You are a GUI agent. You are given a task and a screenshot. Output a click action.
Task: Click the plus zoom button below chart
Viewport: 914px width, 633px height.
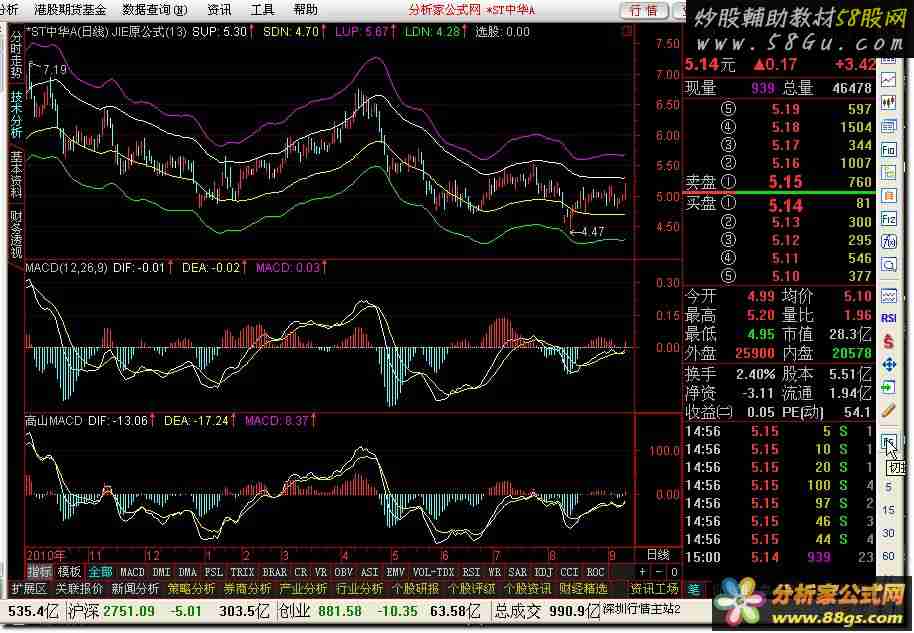[643, 572]
